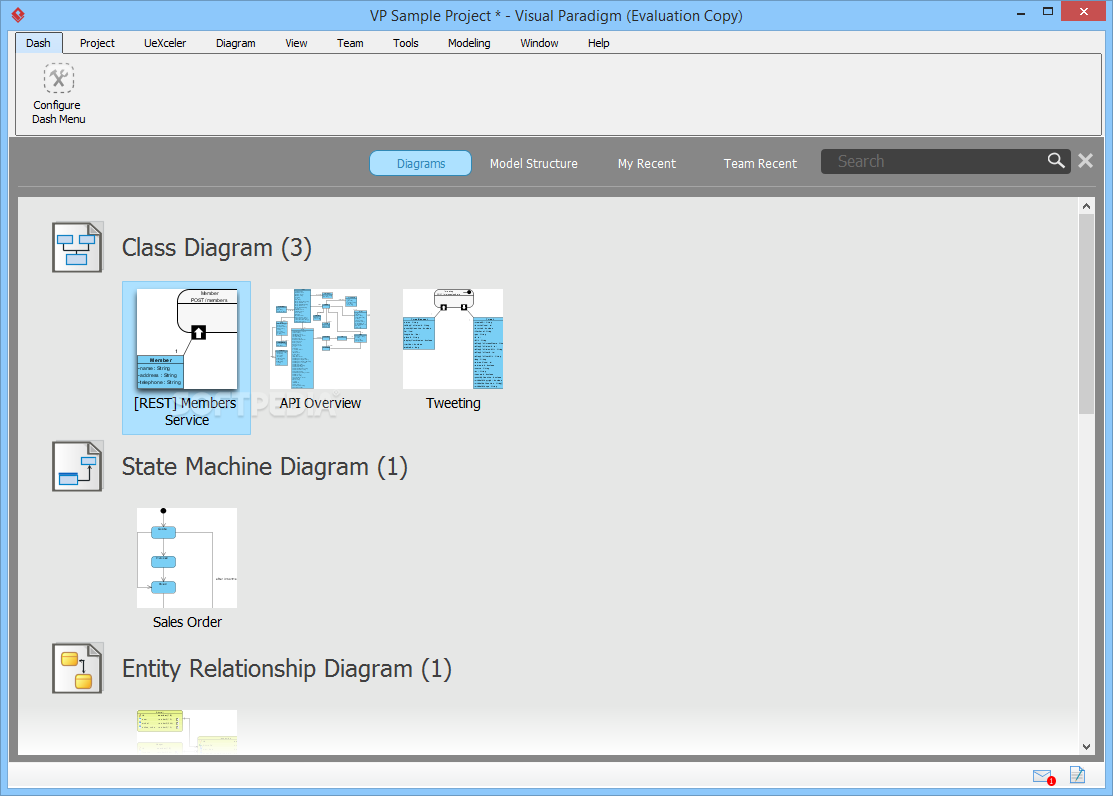The width and height of the screenshot is (1113, 796).
Task: Click the search magnifier icon
Action: (x=1056, y=161)
